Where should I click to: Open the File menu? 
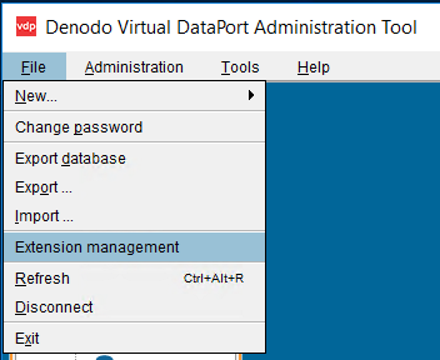coord(34,67)
